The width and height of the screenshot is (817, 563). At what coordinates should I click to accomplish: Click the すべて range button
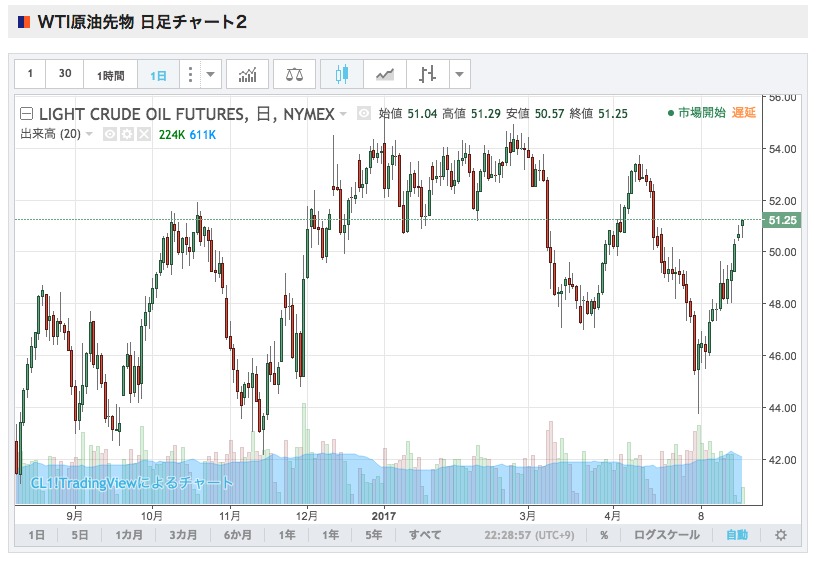point(425,535)
